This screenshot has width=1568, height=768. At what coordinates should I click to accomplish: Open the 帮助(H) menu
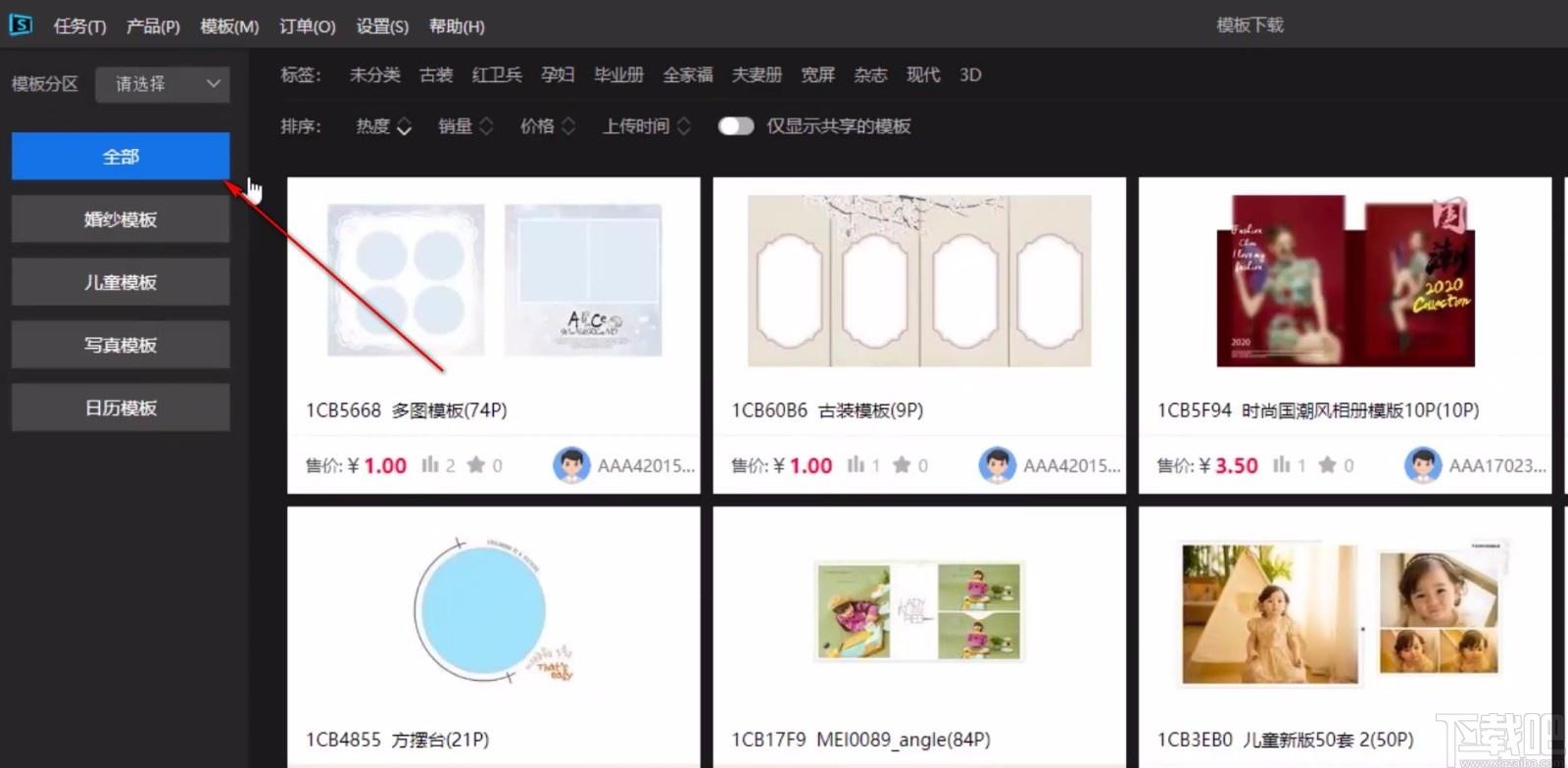pyautogui.click(x=457, y=26)
